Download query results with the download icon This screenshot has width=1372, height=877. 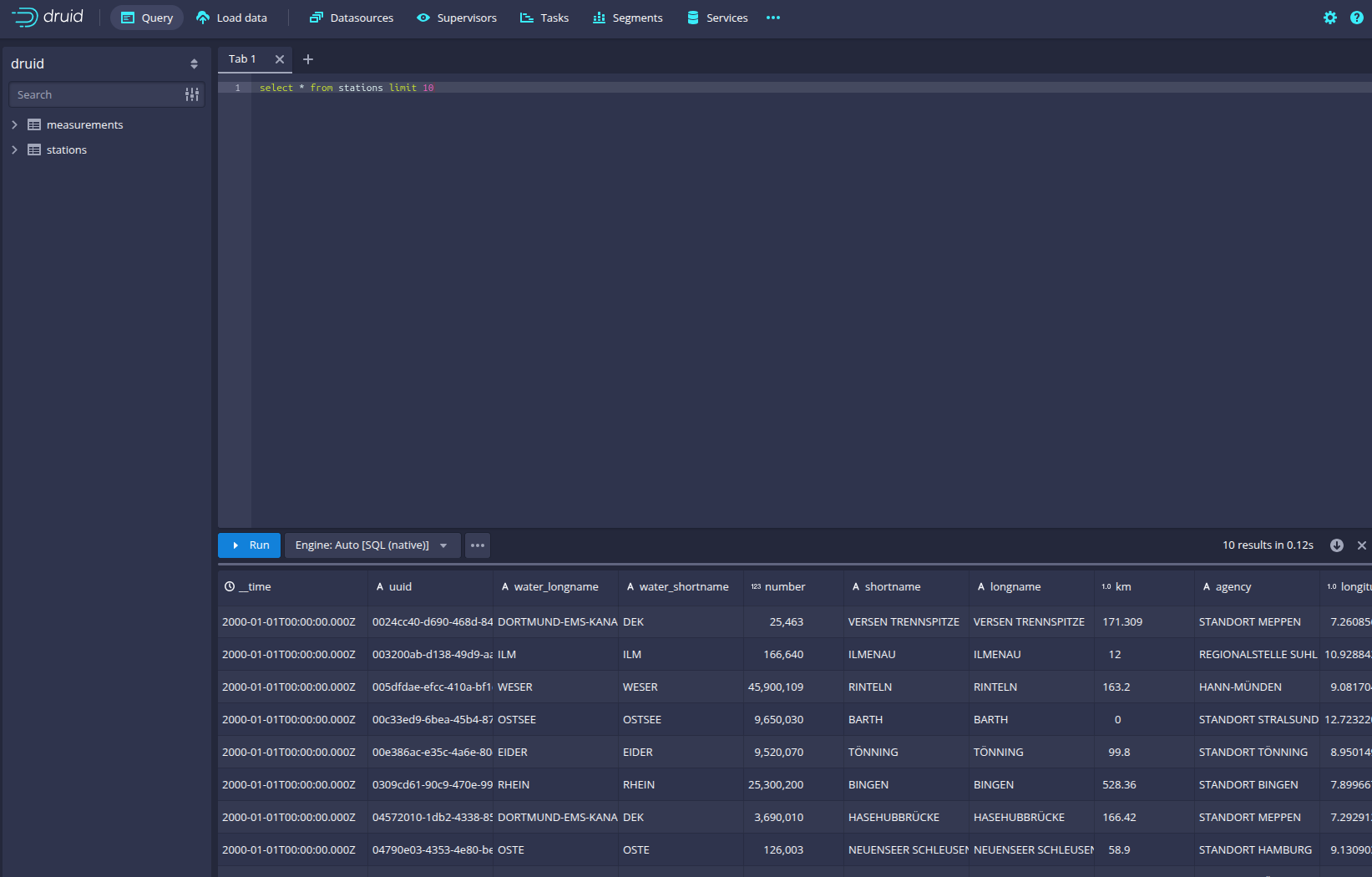pos(1336,545)
